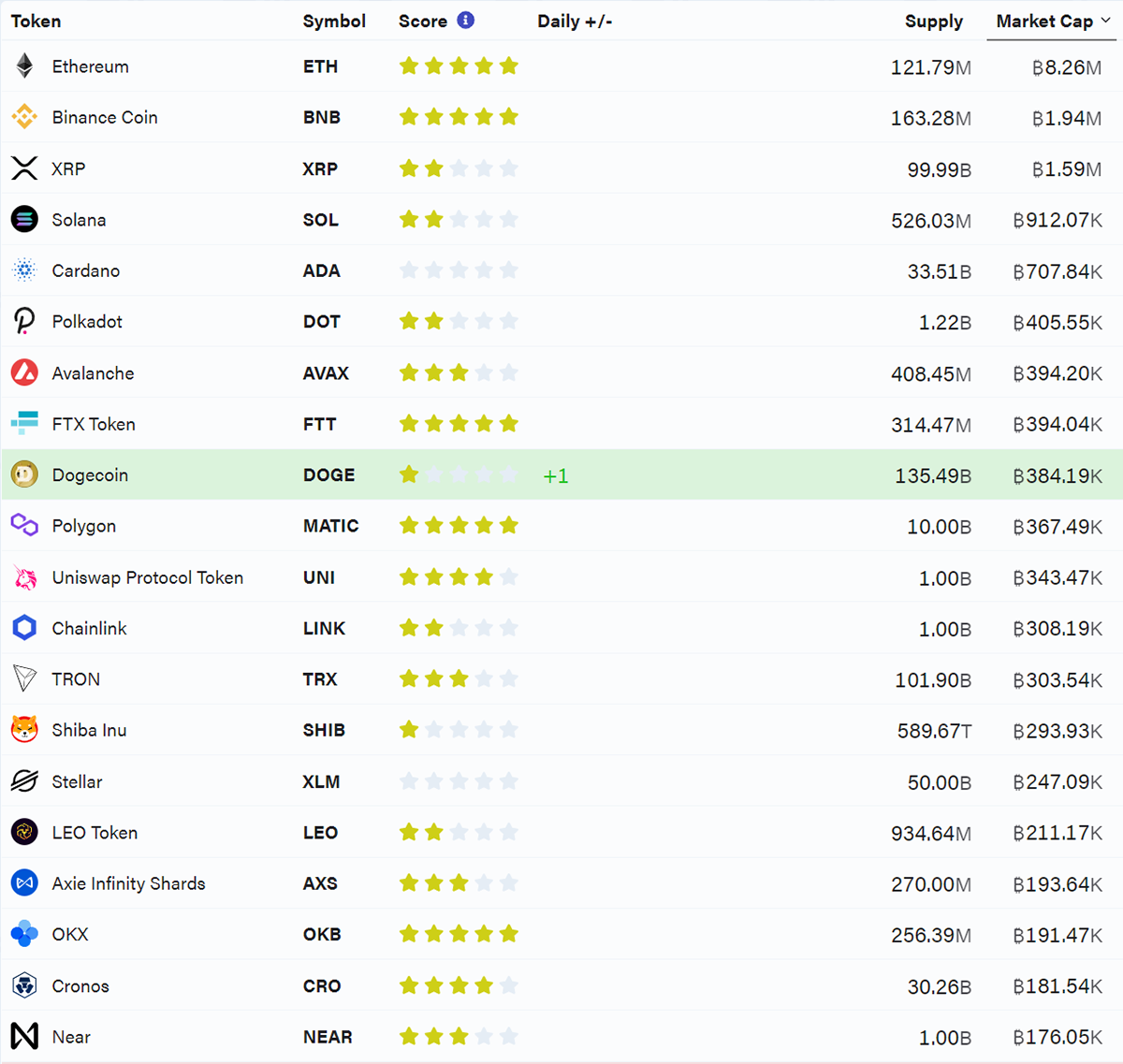Click the OKX logo icon
Screen dimensions: 1123x1064
tap(24, 933)
